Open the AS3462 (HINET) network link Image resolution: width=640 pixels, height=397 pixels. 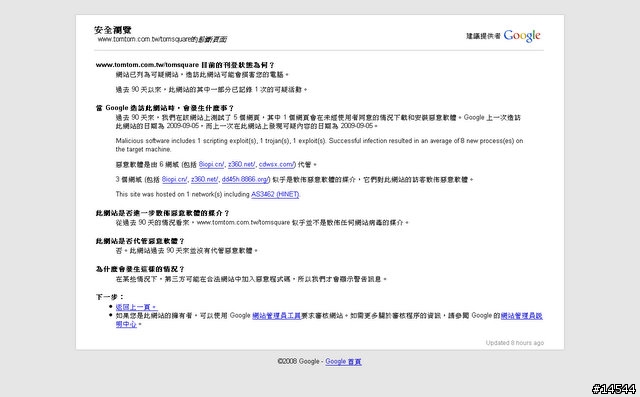pos(275,194)
